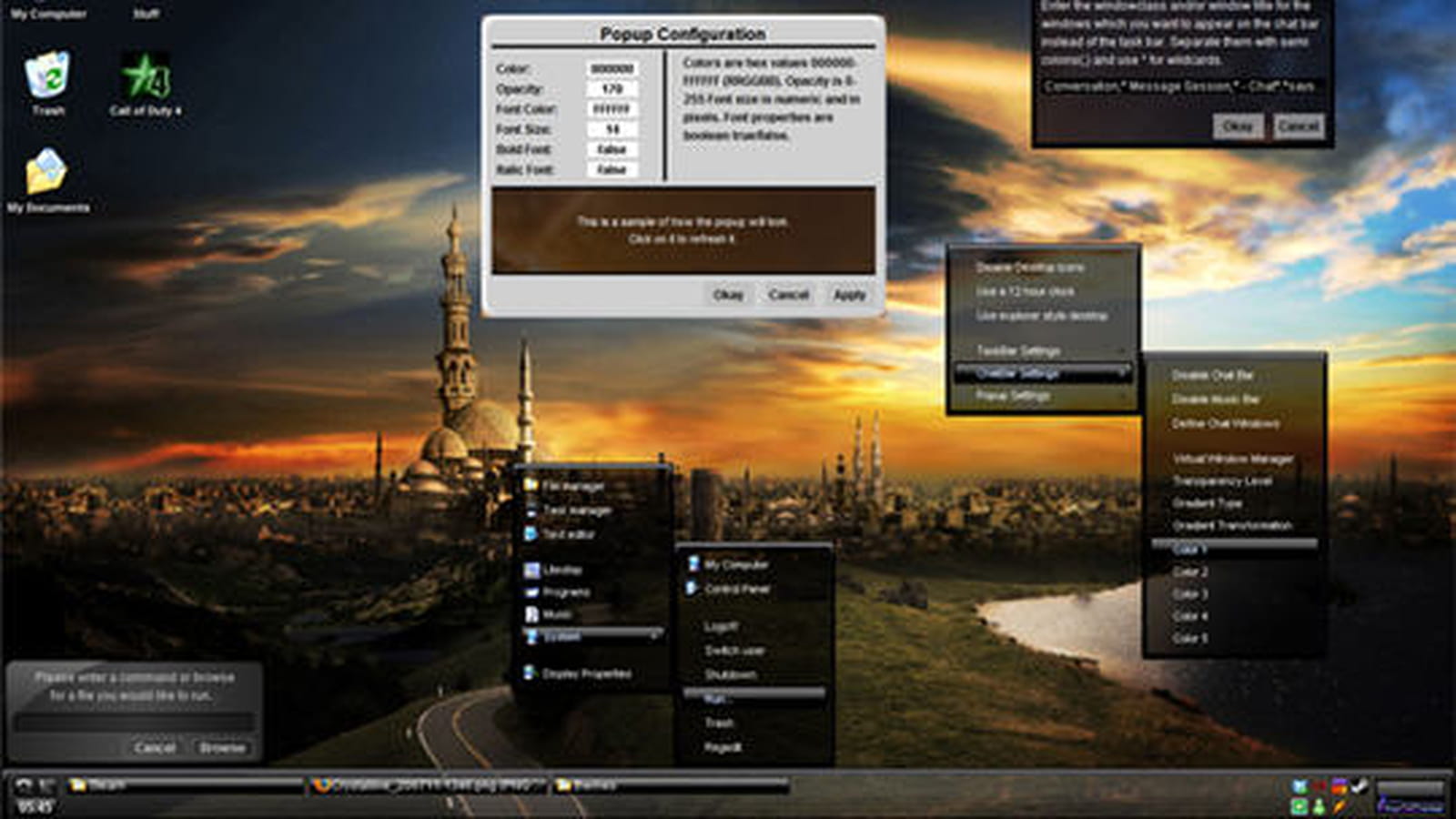Viewport: 1456px width, 819px height.
Task: Select Color 1 in Chatbar Settings
Action: click(x=1233, y=550)
